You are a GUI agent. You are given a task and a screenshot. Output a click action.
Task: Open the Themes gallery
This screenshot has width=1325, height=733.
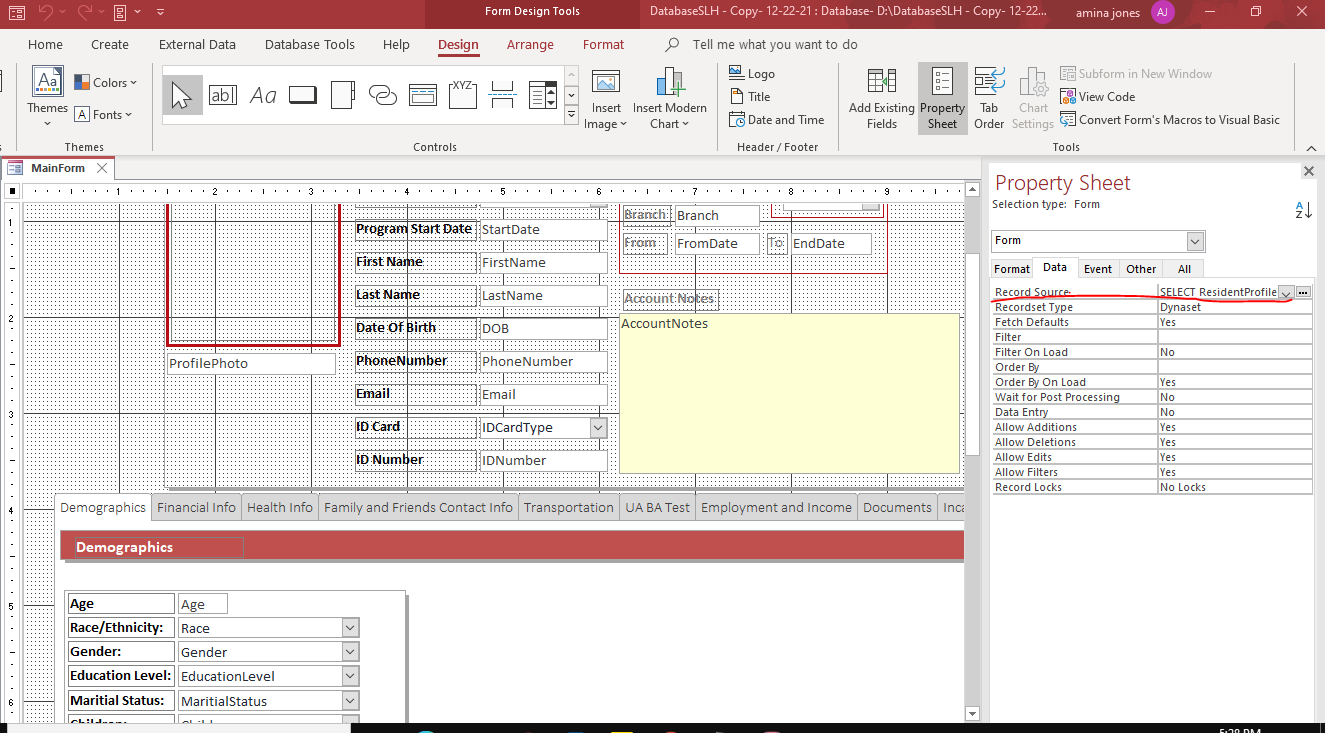[47, 98]
